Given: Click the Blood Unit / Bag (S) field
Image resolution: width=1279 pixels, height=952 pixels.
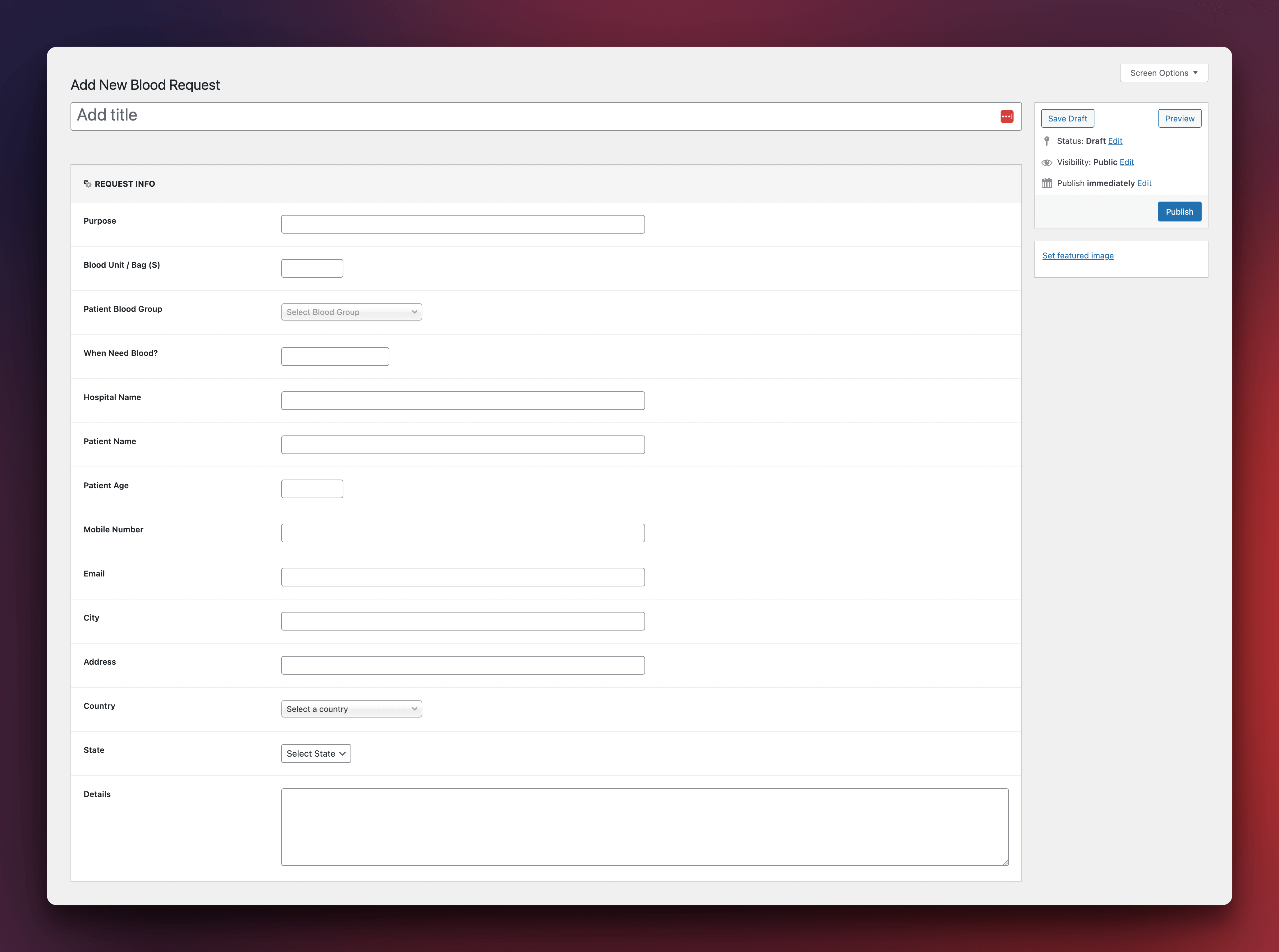Looking at the screenshot, I should click(312, 269).
